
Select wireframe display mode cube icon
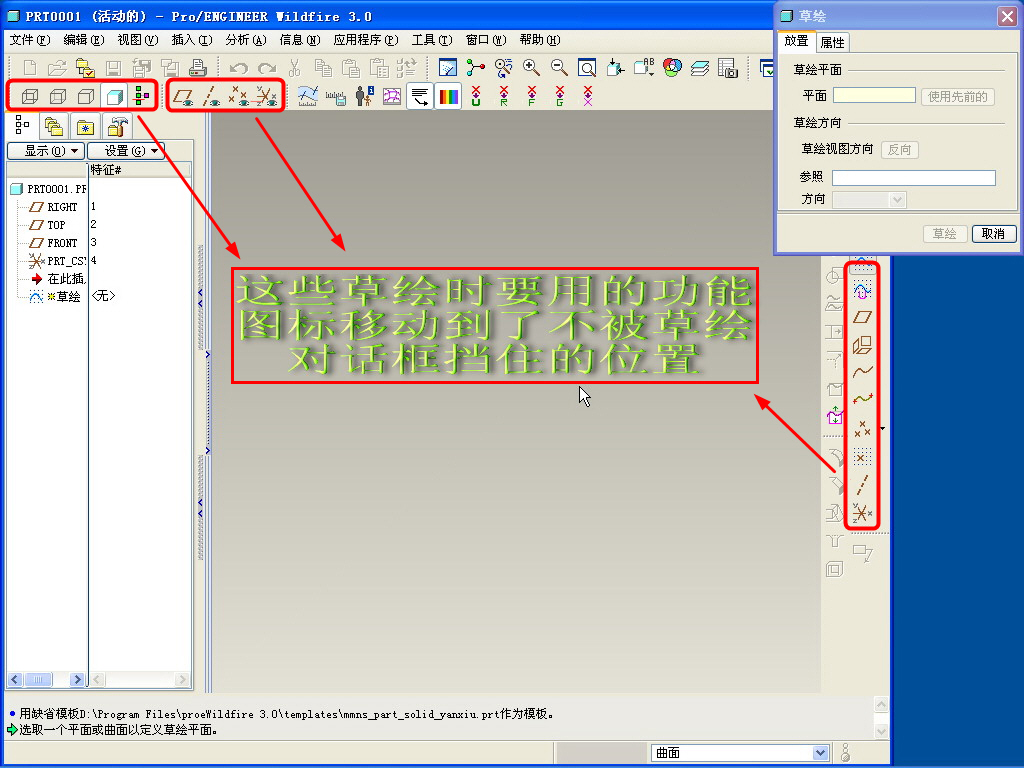[x=30, y=97]
